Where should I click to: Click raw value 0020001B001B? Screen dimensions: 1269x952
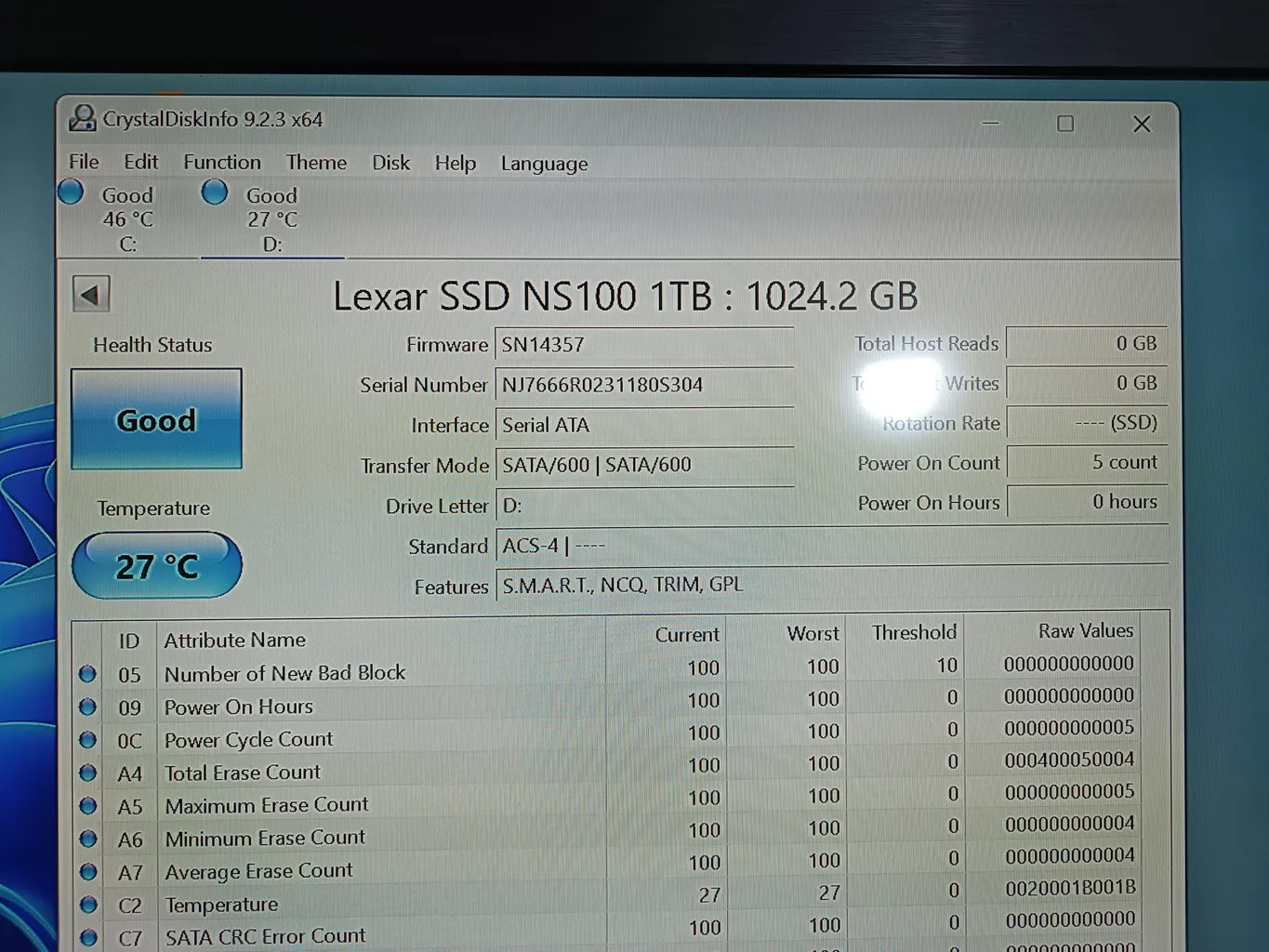[x=1070, y=888]
